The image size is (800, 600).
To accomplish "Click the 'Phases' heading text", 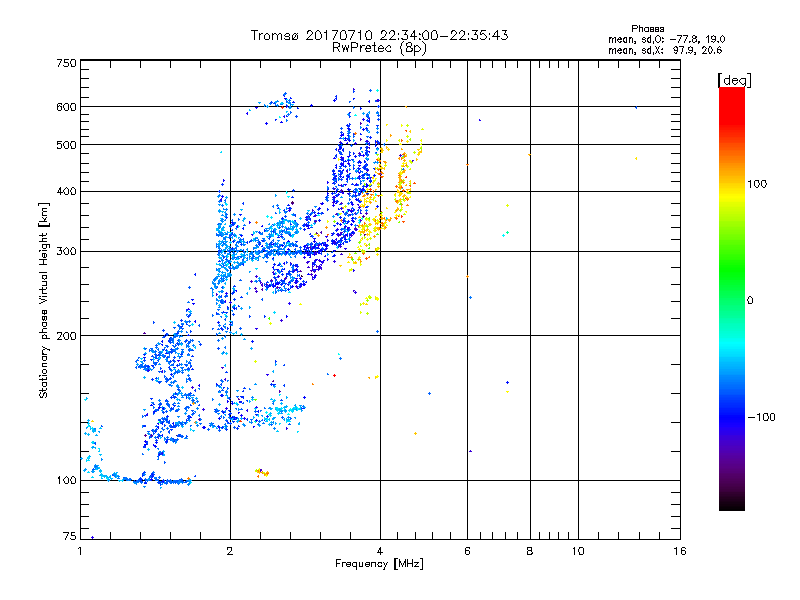I will click(647, 29).
